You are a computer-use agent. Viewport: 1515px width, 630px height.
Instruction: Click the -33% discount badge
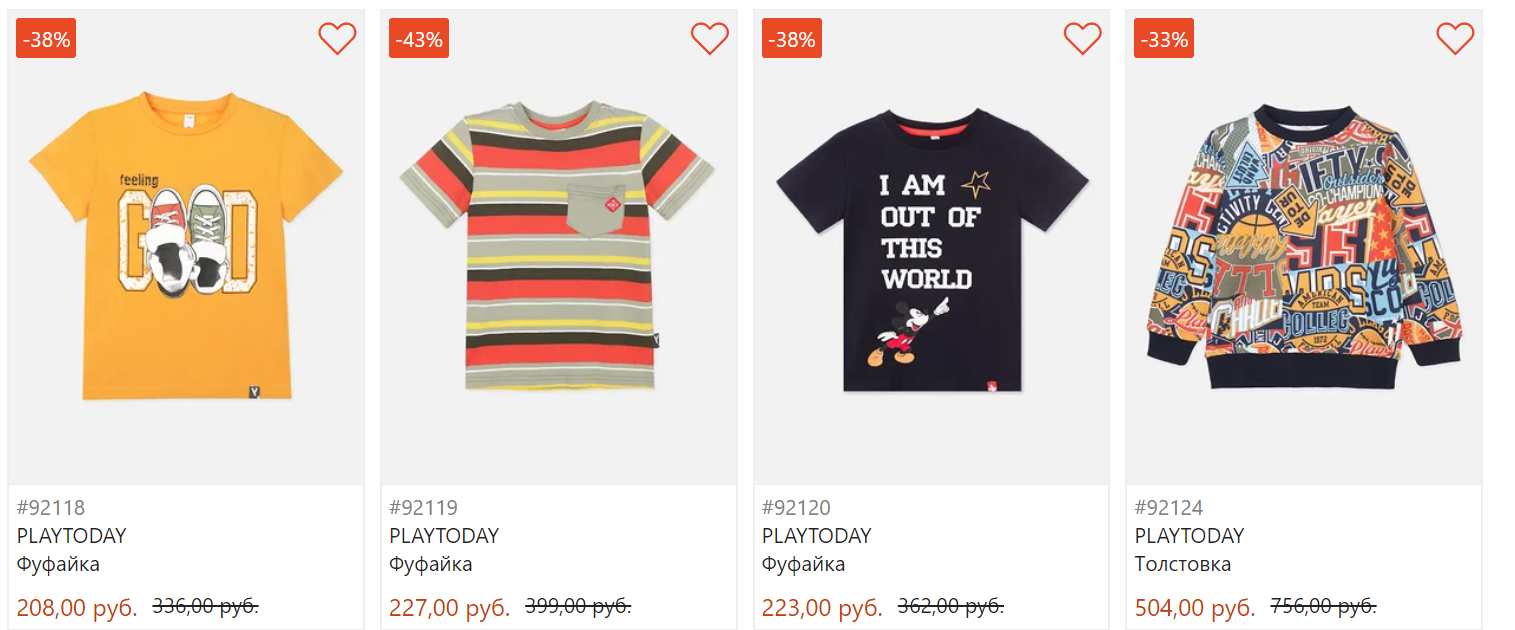click(x=1164, y=39)
